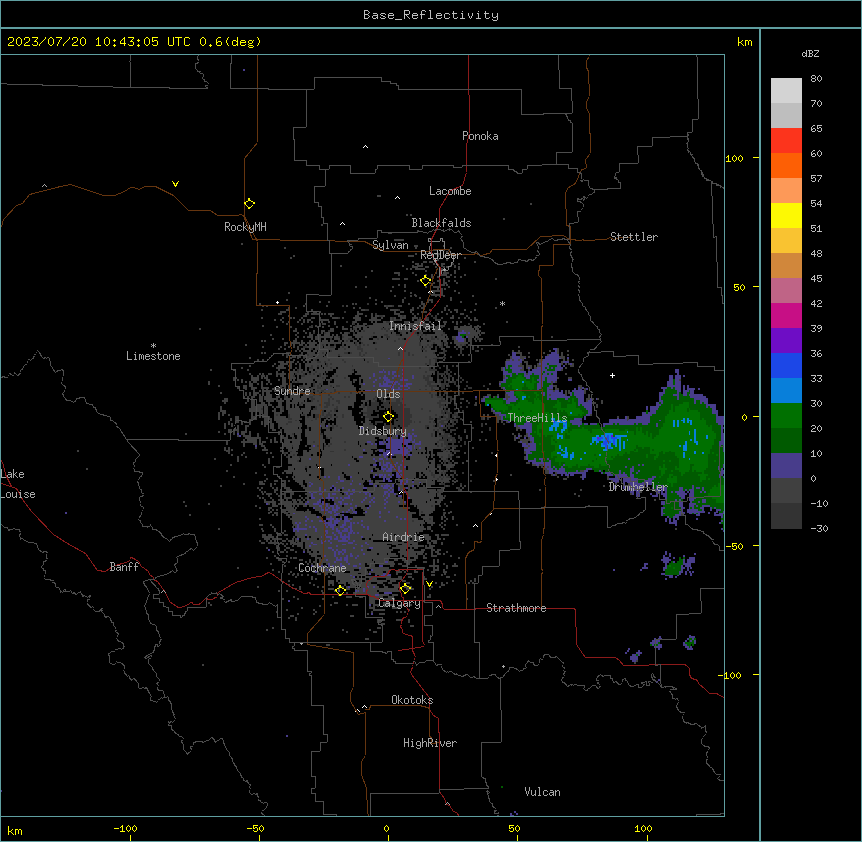
Task: Click the Didsbury label
Action: pyautogui.click(x=383, y=431)
